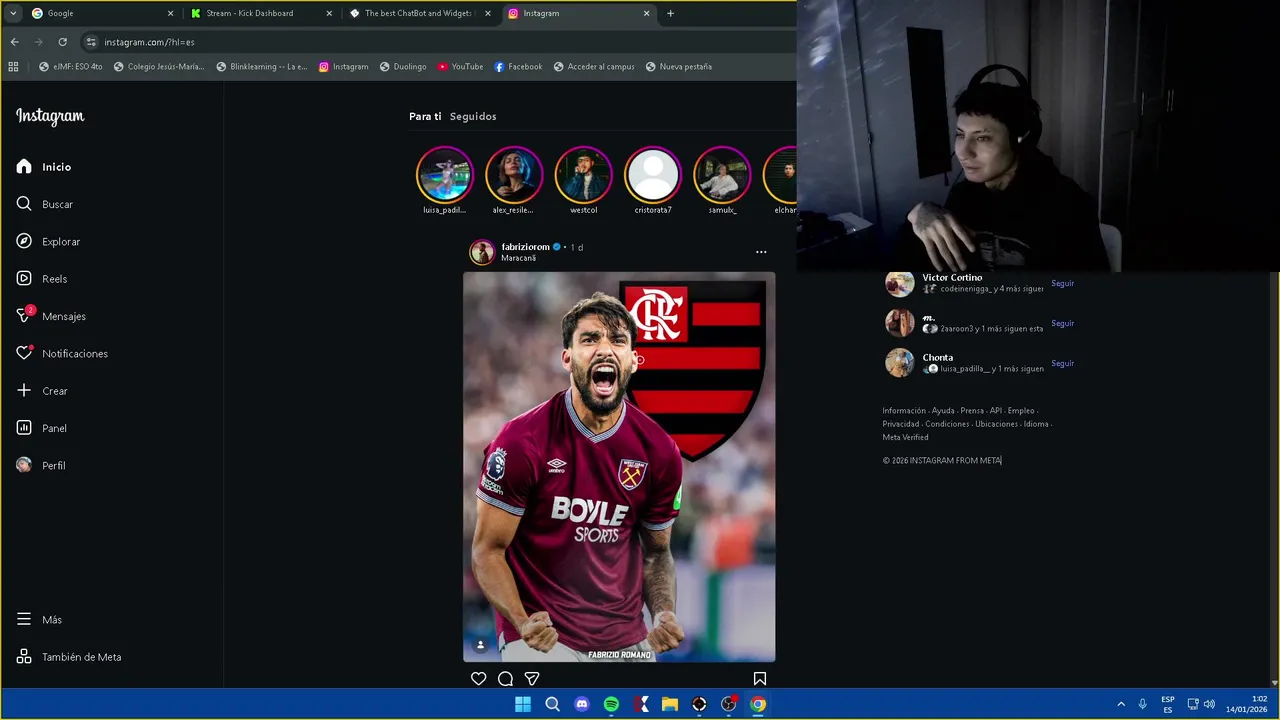Open the Idioma footer link
Viewport: 1280px width, 720px height.
(x=1036, y=424)
